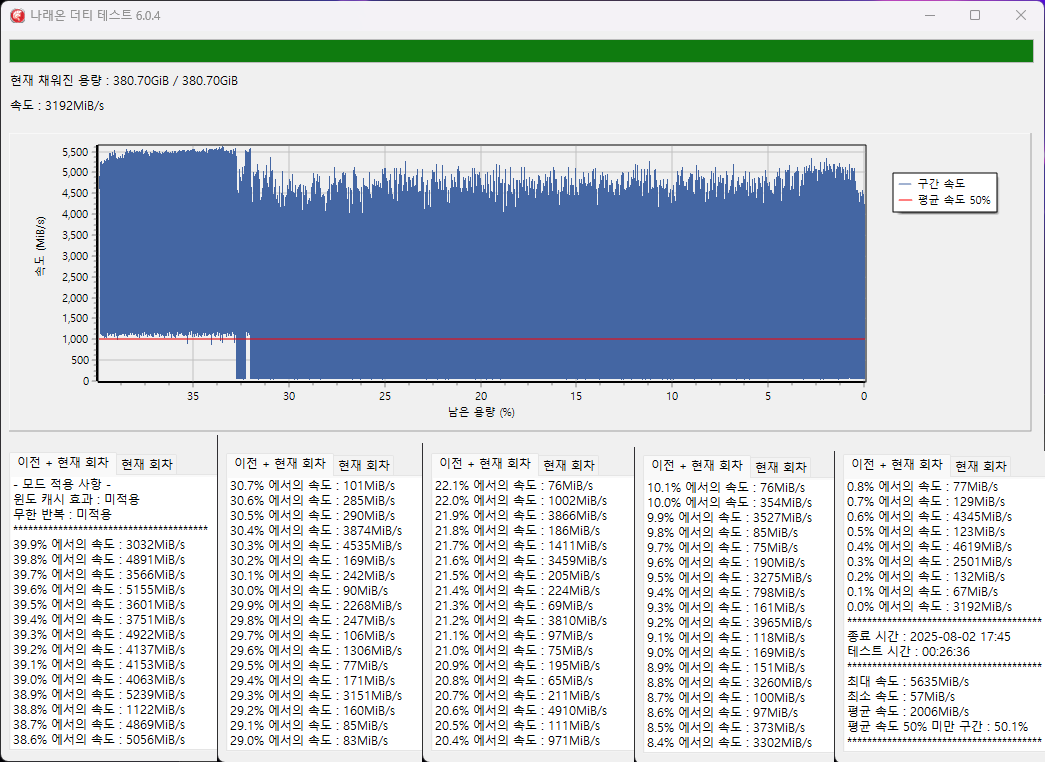The width and height of the screenshot is (1045, 762).
Task: Select the 0.4% 에서의 속도 : 4619MiB/s row
Action: tap(930, 547)
